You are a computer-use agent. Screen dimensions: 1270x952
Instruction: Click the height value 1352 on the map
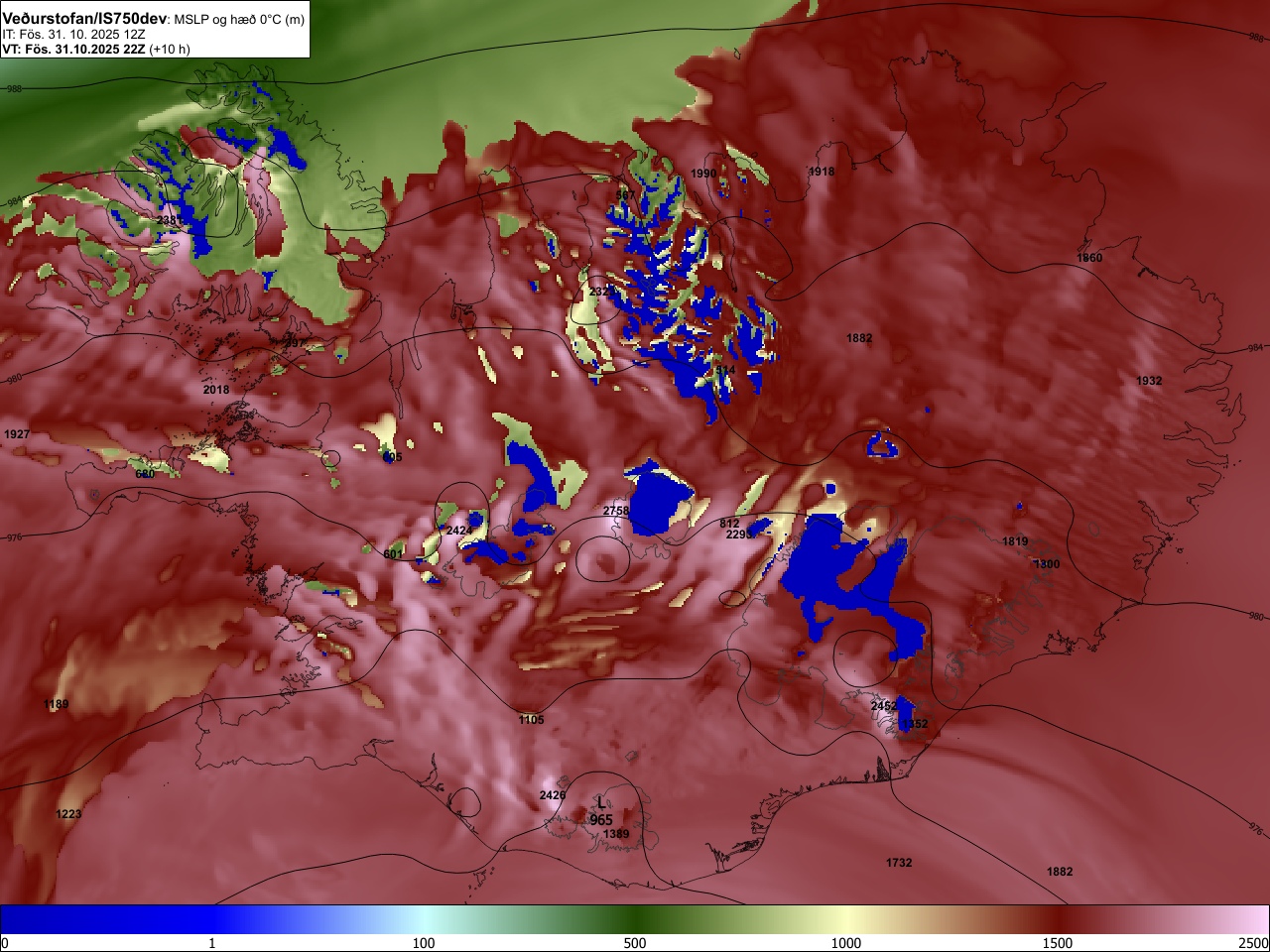[x=915, y=724]
